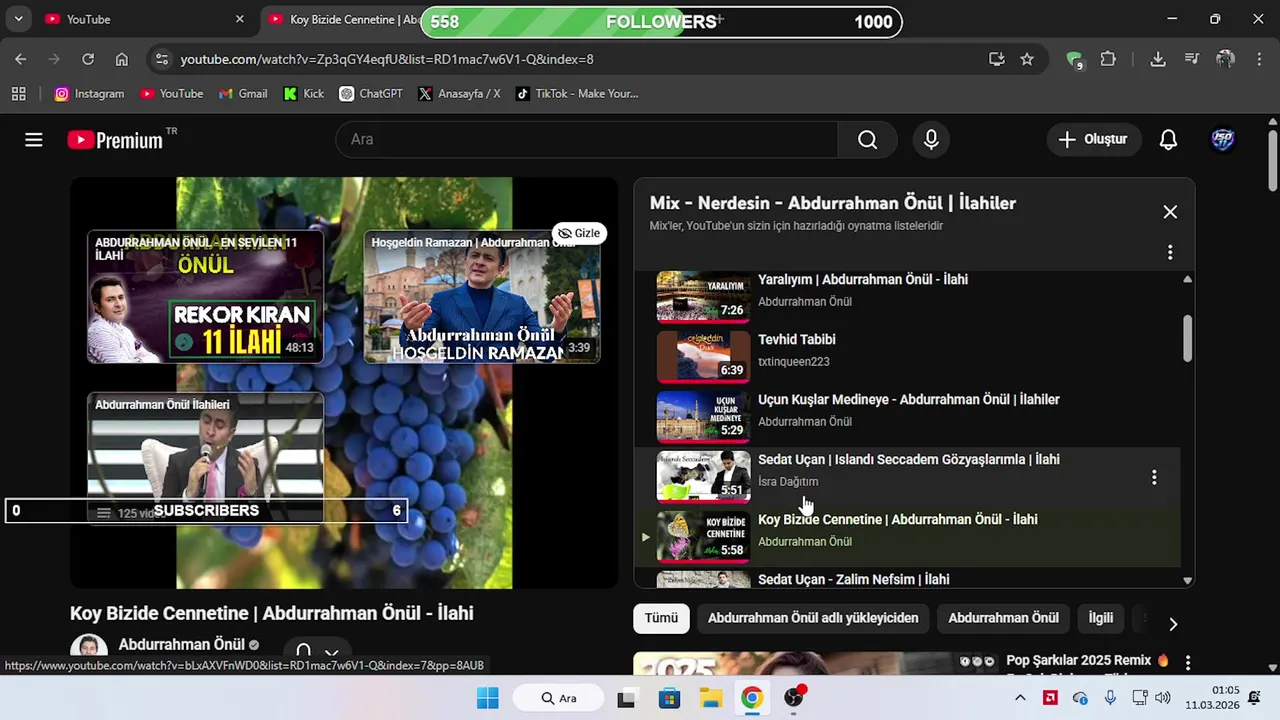
Task: Open the Instagram bookmark
Action: 89,94
